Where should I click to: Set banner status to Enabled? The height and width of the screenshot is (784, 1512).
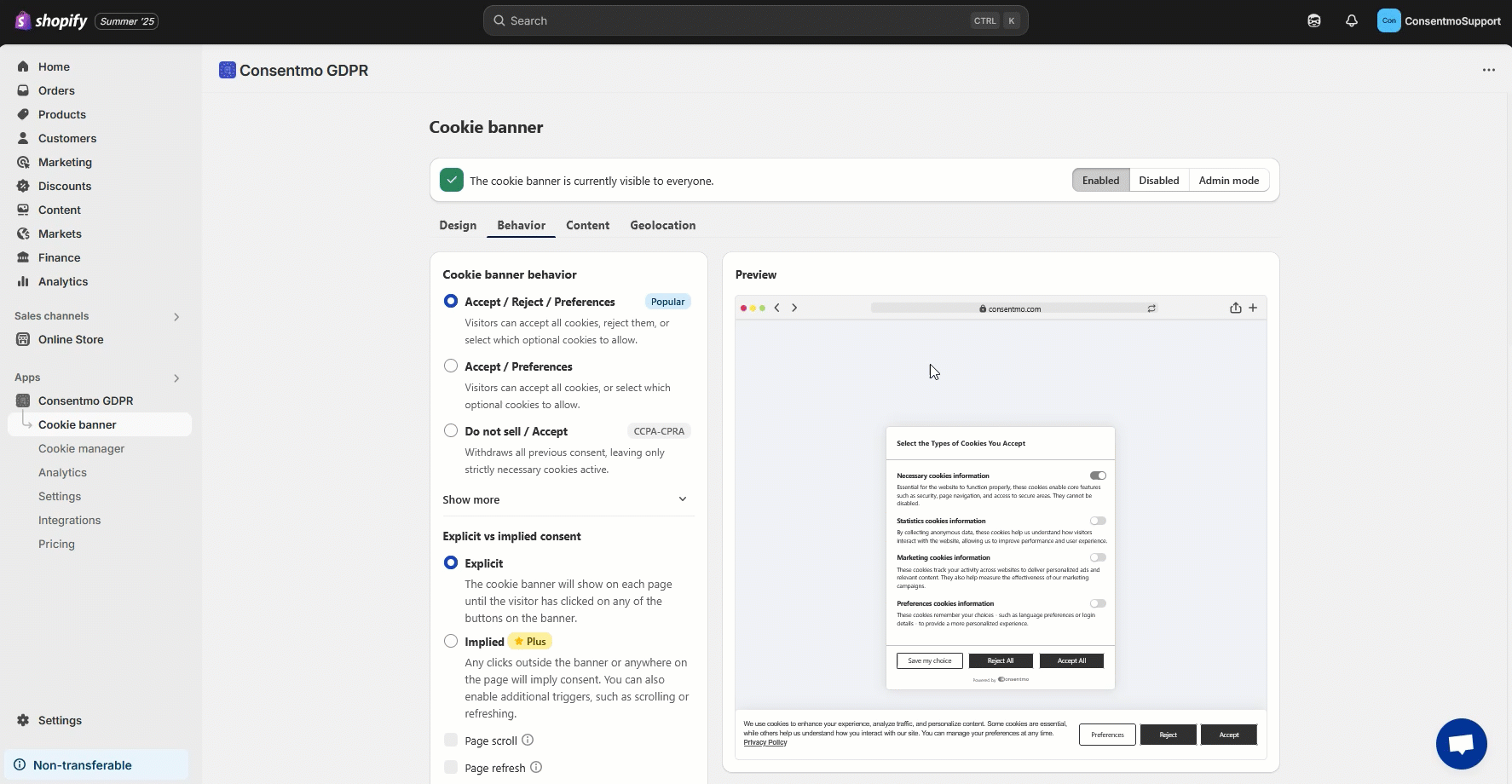[1101, 180]
